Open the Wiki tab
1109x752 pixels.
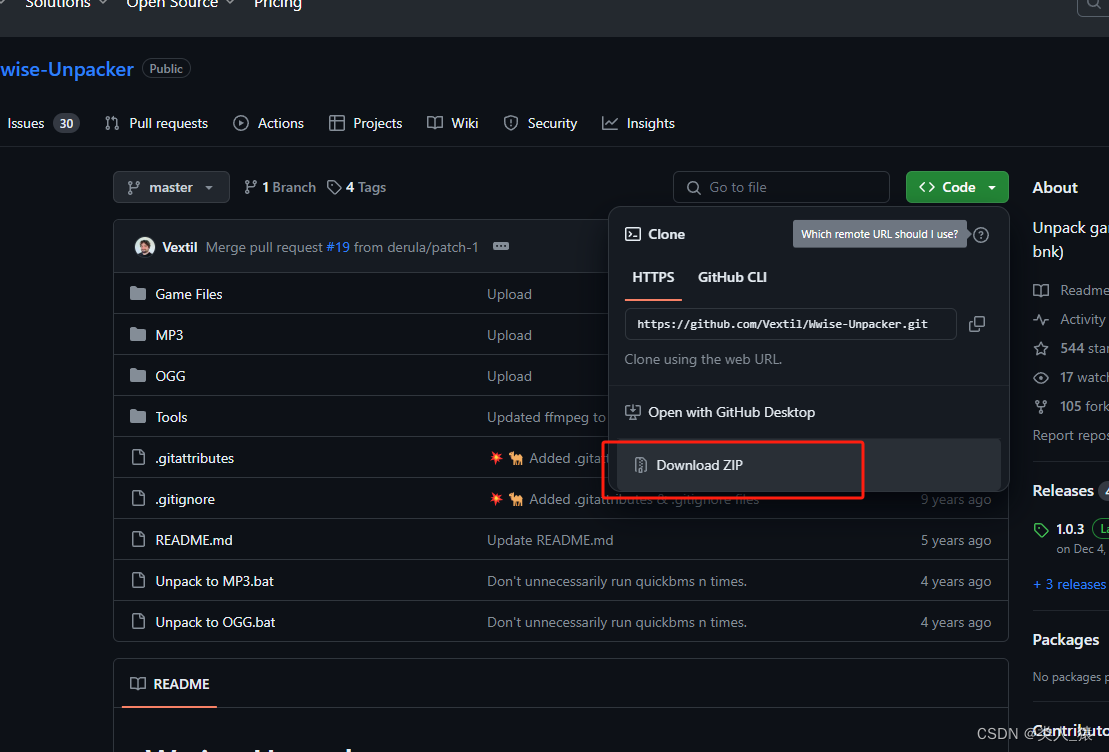coord(453,123)
